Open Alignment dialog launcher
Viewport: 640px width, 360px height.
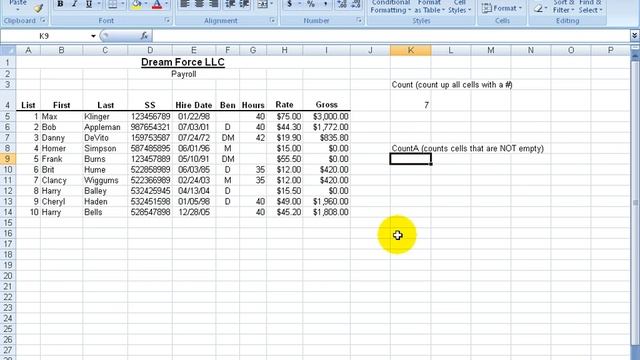pyautogui.click(x=273, y=20)
